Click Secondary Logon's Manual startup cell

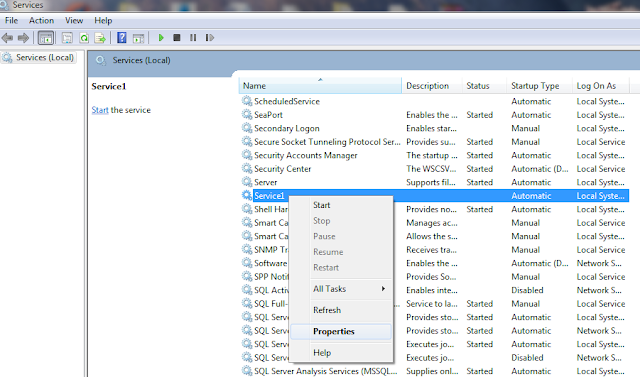(x=525, y=128)
